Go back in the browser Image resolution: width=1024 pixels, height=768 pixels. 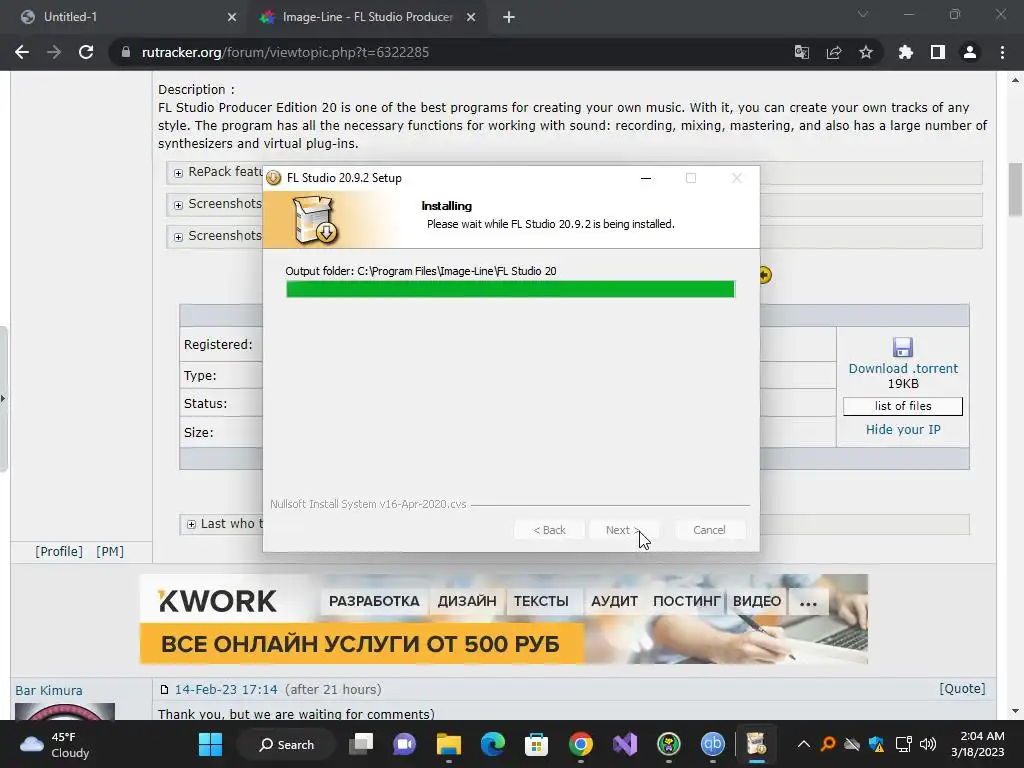click(22, 52)
